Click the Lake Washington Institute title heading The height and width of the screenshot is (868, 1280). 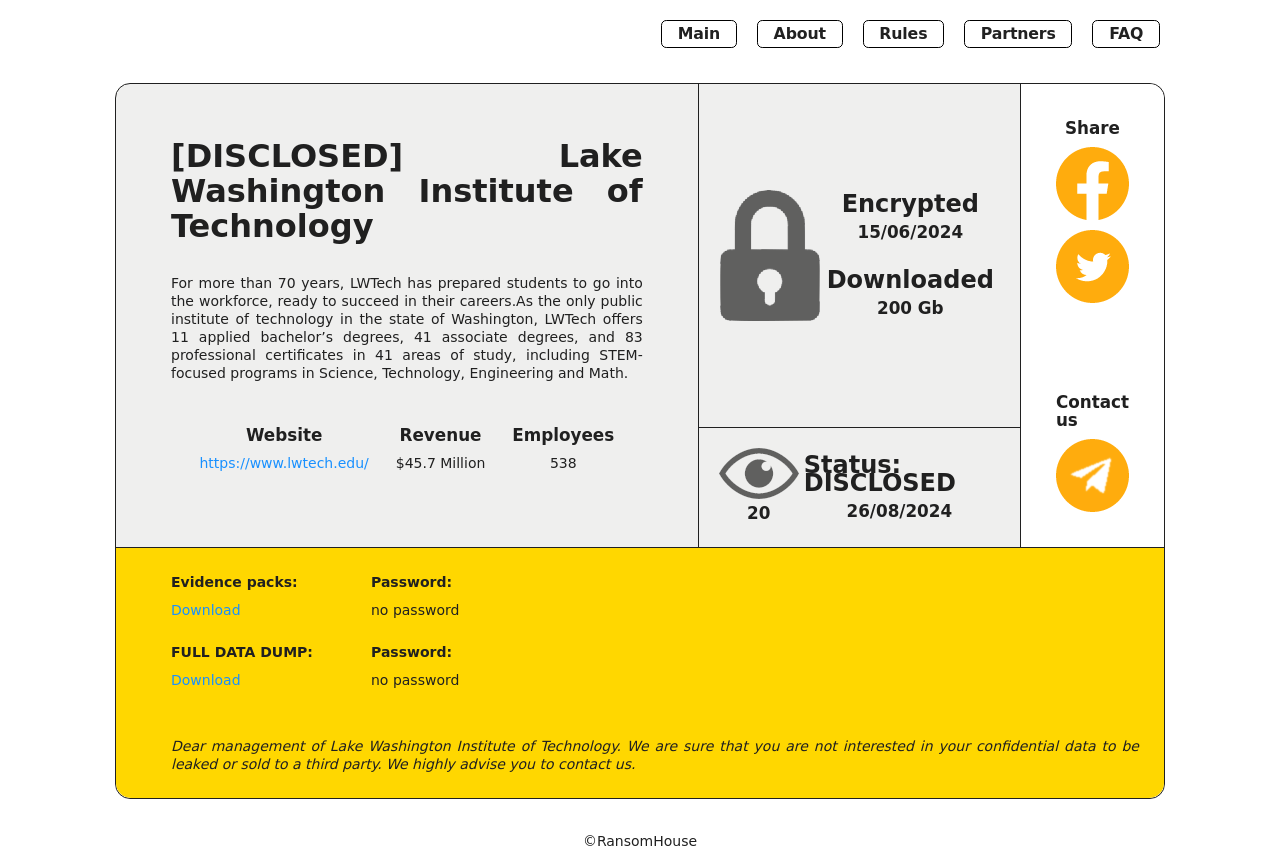pos(406,191)
